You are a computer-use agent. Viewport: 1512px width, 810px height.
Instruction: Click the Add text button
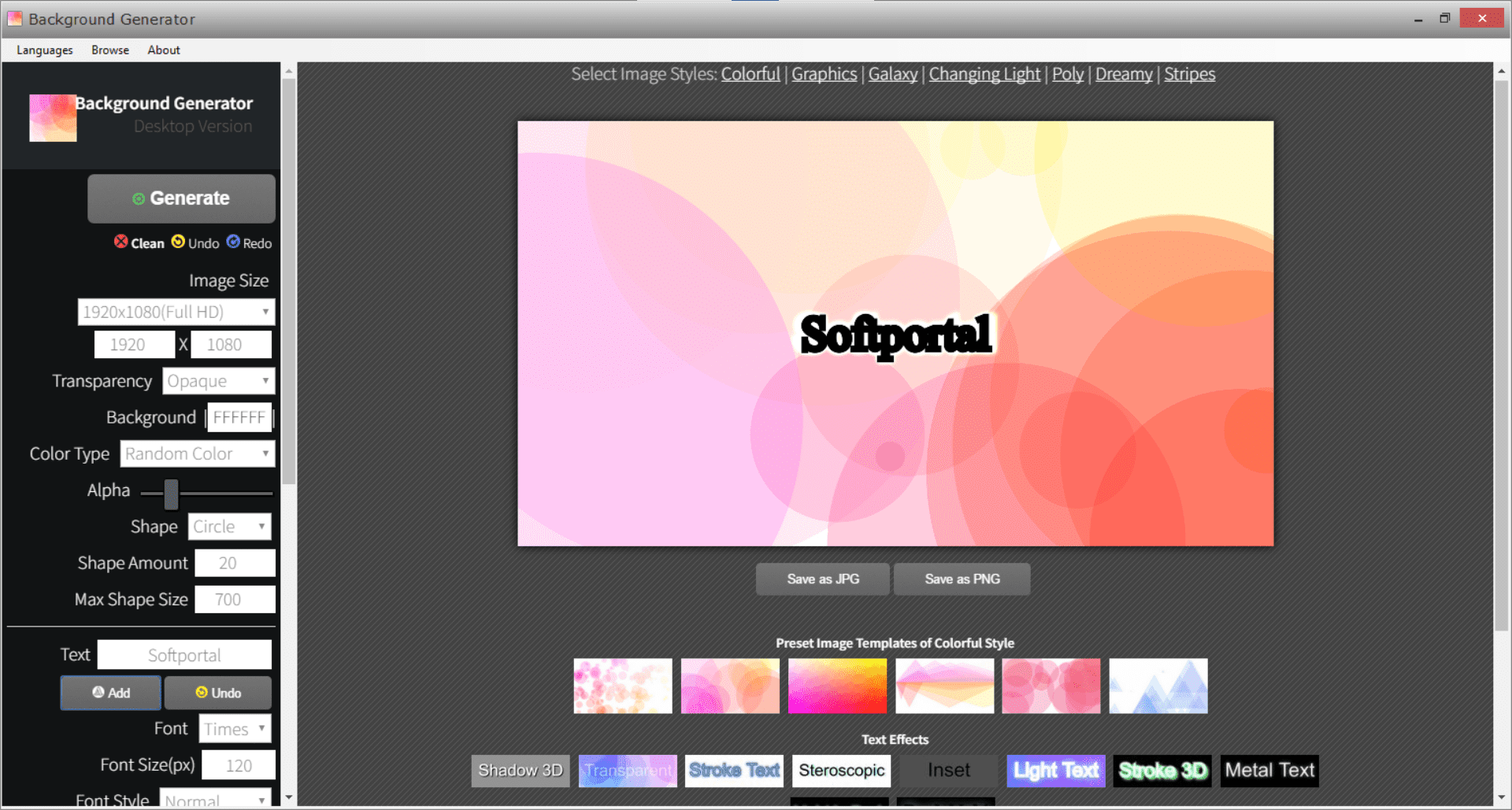tap(111, 693)
